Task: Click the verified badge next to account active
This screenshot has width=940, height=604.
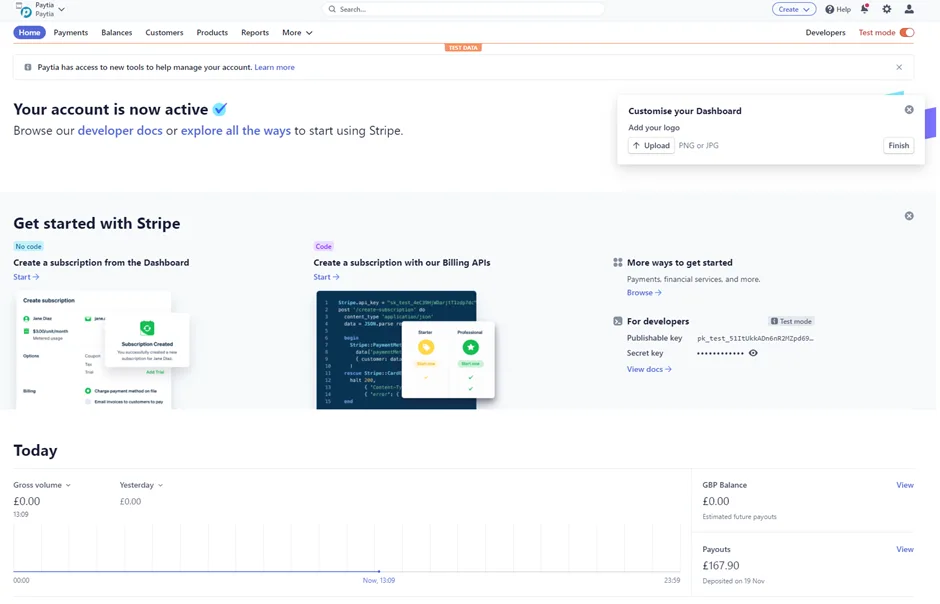Action: click(x=220, y=109)
